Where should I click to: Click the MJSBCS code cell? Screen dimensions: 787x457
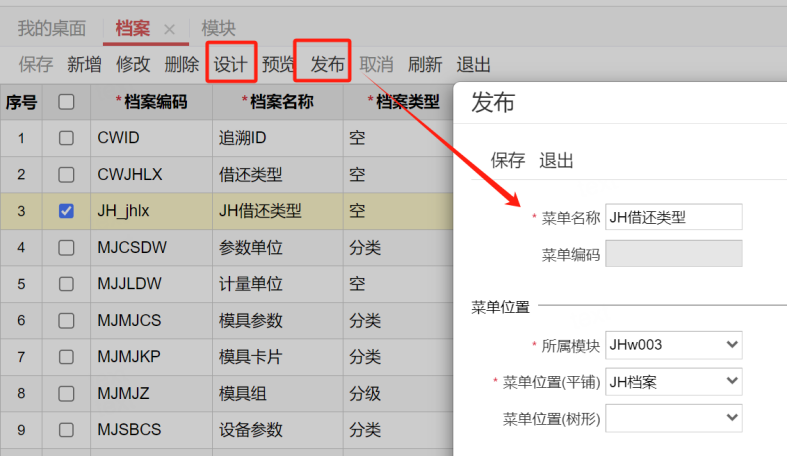click(x=152, y=430)
